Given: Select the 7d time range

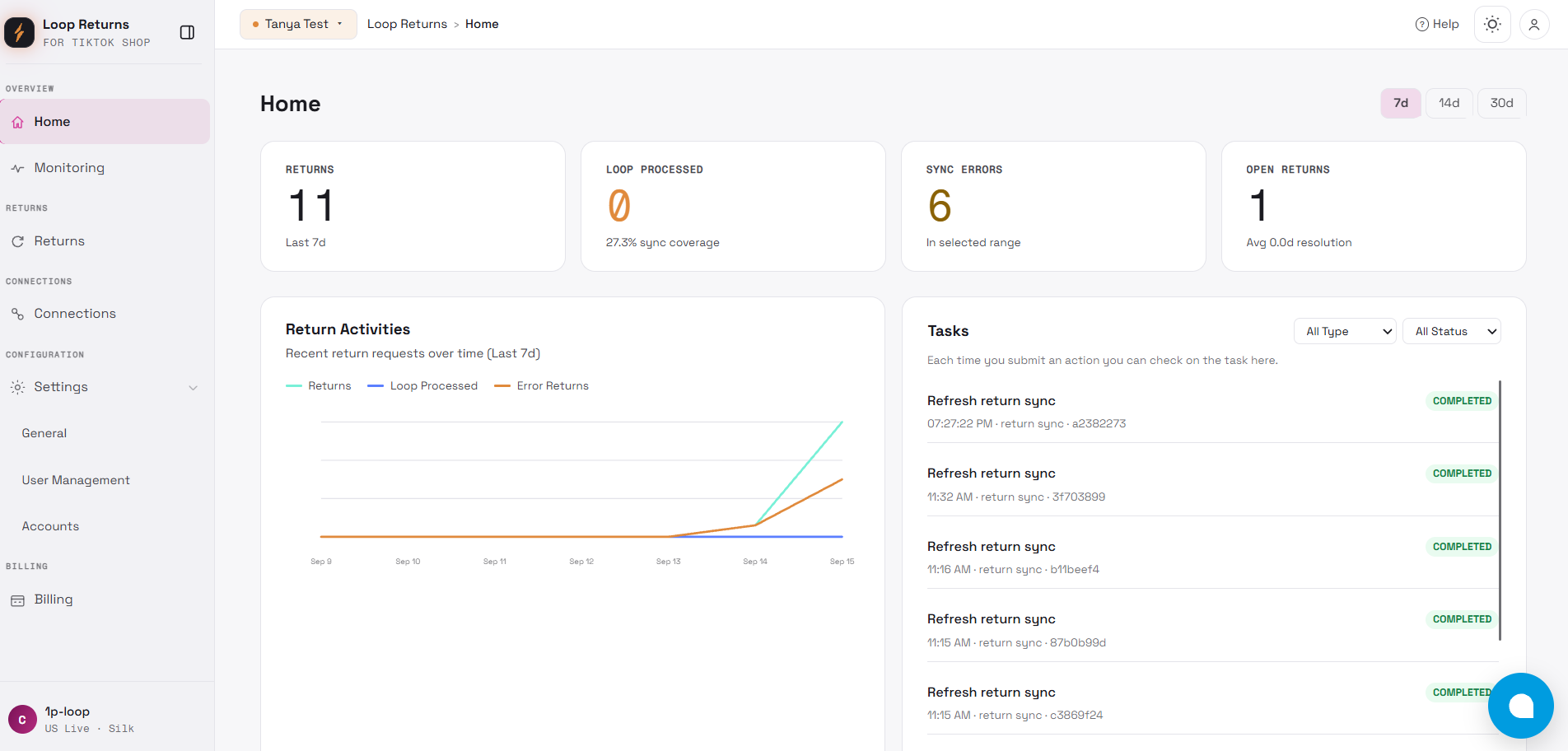Looking at the screenshot, I should [1401, 103].
